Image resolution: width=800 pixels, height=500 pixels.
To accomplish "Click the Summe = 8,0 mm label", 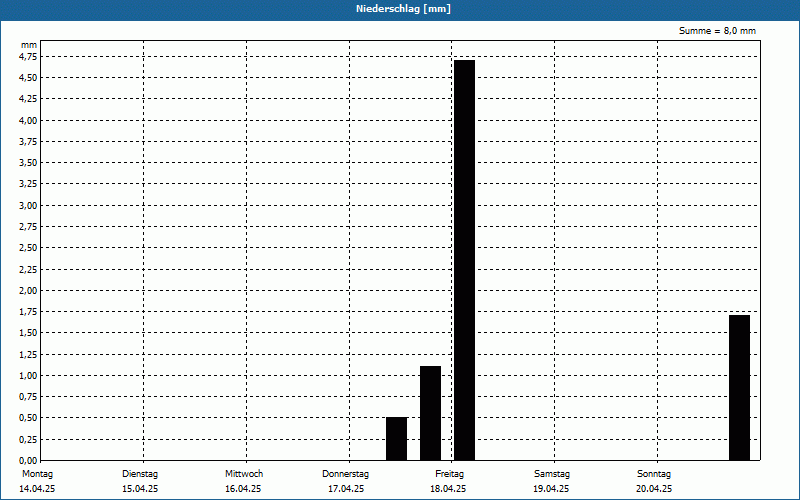I will pos(717,31).
